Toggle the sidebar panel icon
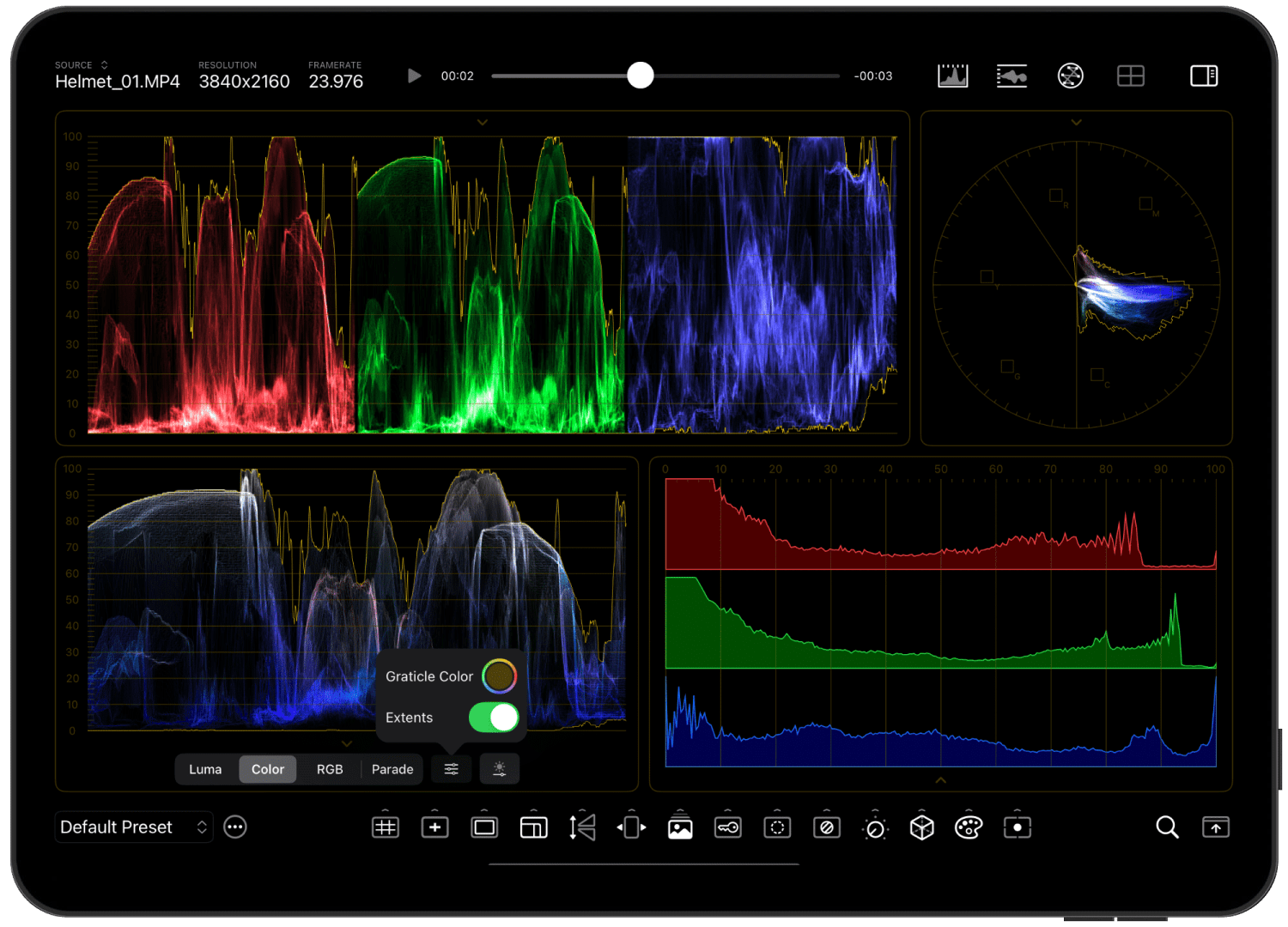 coord(1204,76)
